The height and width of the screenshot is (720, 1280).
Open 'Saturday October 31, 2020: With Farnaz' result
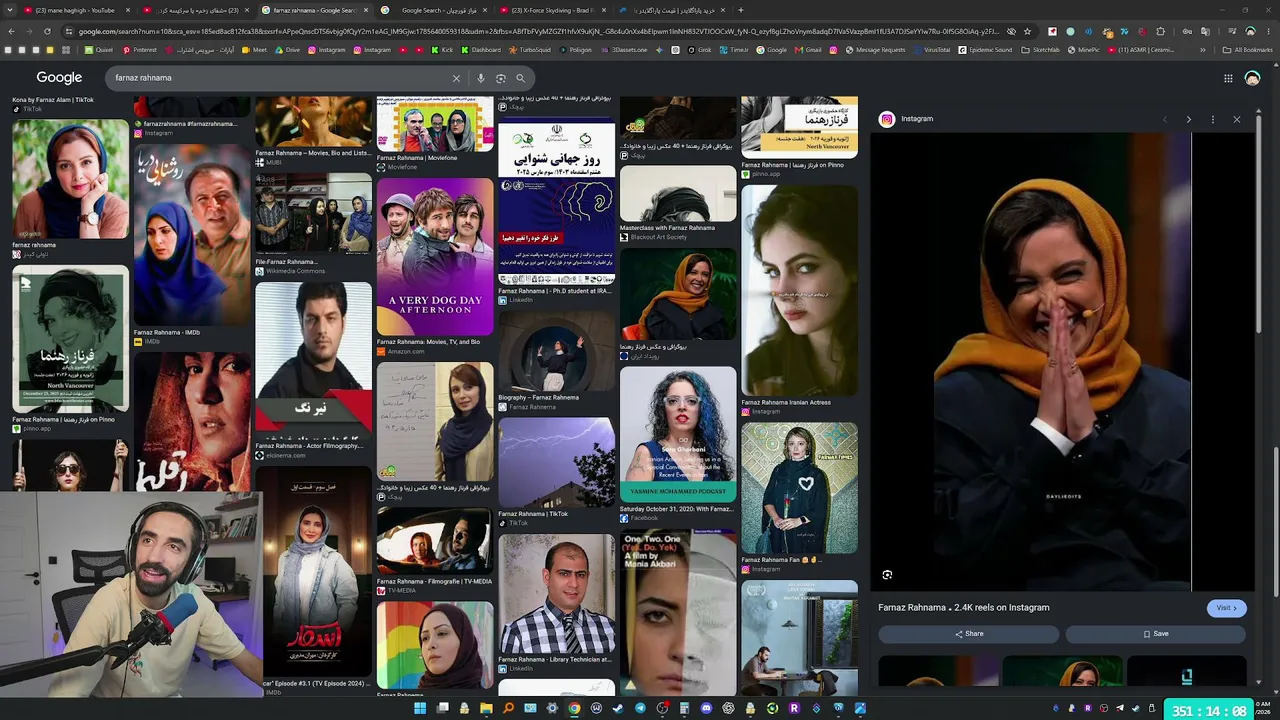point(678,434)
